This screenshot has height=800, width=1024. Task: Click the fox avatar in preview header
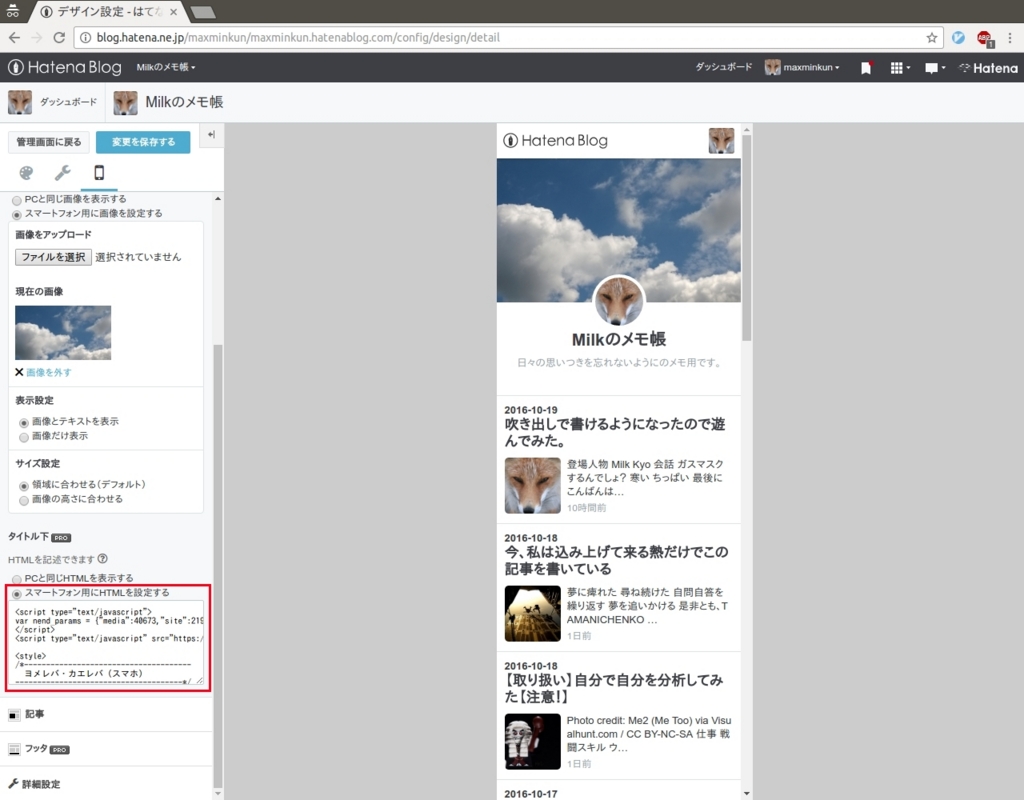coord(721,140)
